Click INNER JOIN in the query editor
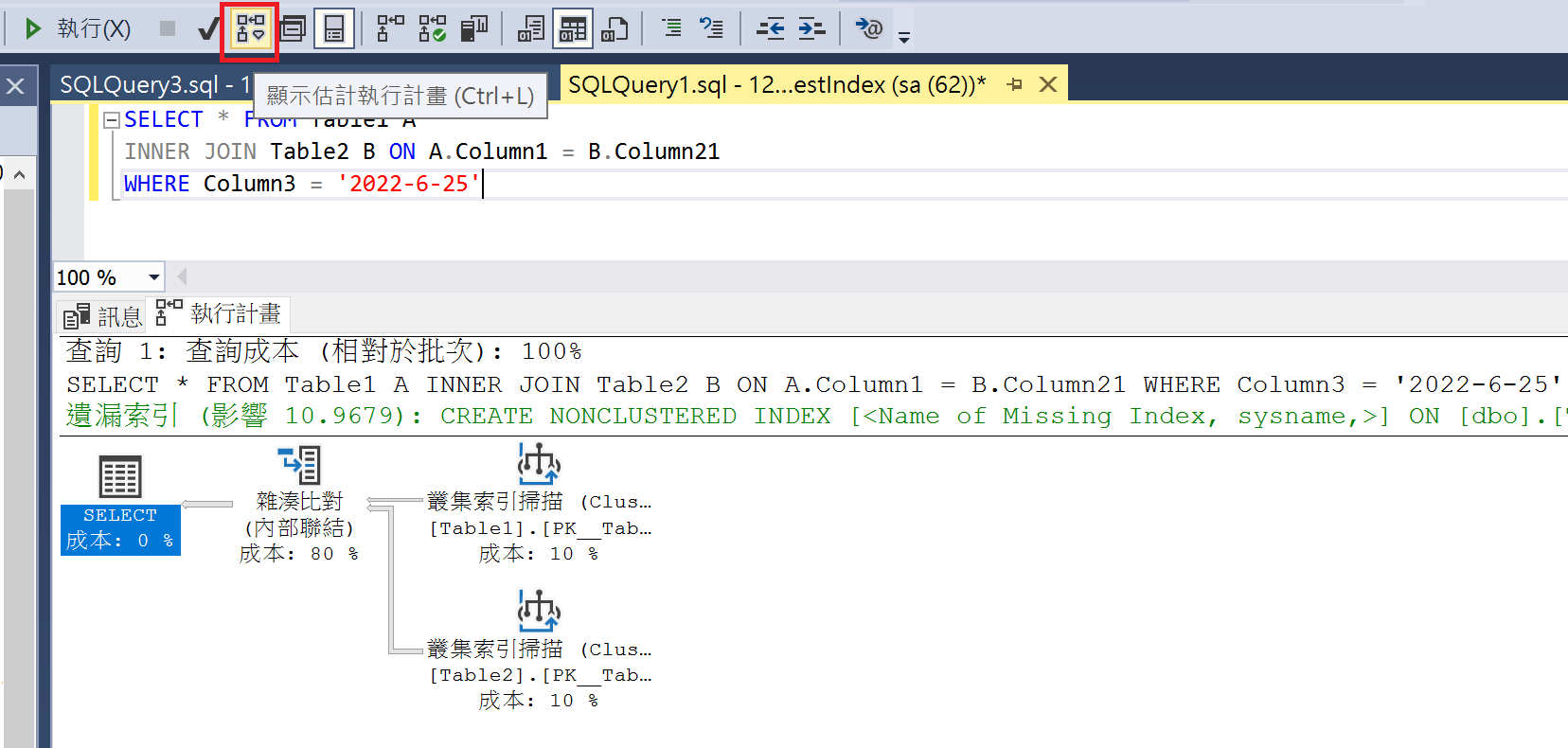1568x748 pixels. (x=190, y=151)
